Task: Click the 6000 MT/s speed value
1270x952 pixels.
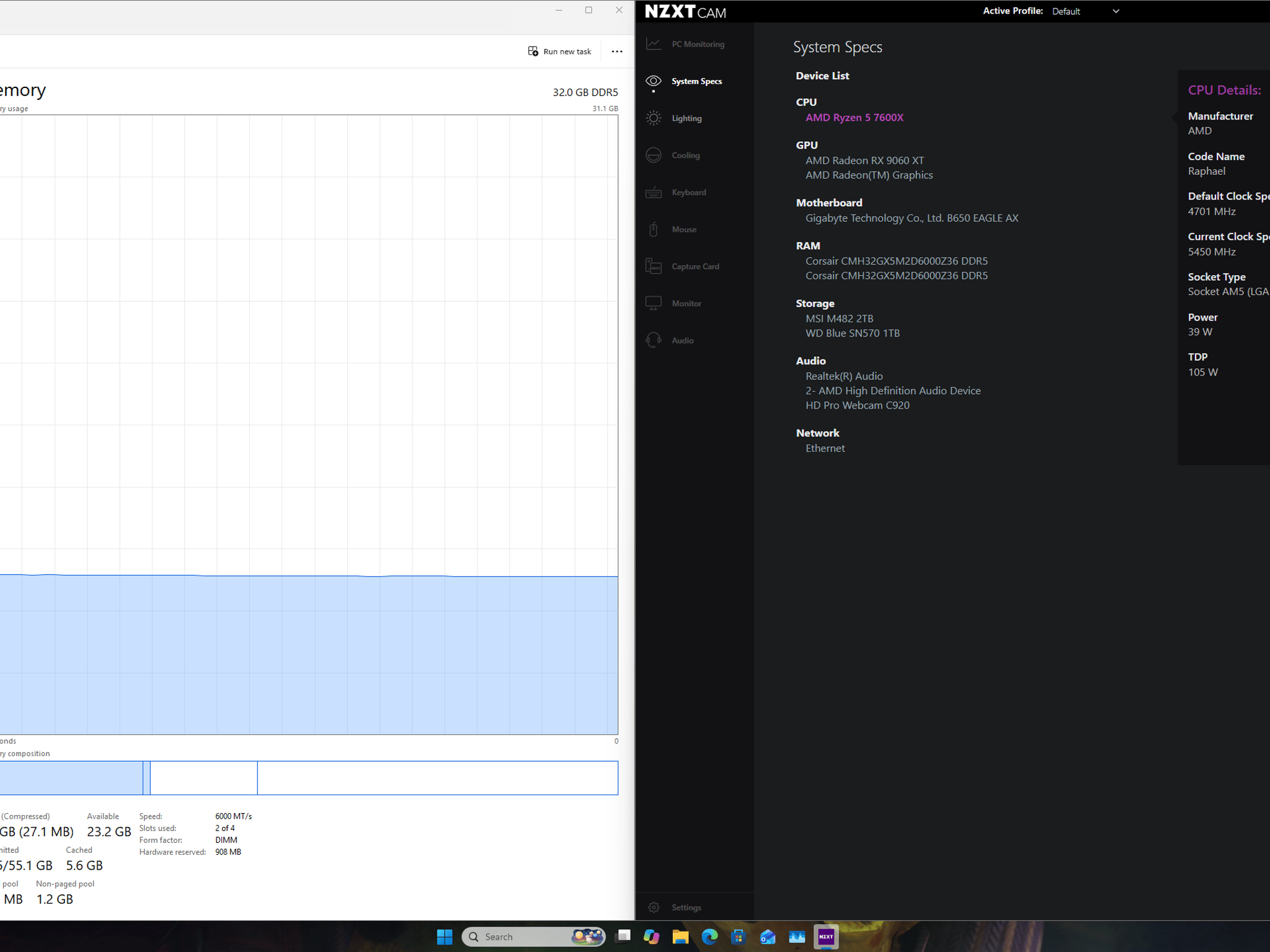Action: point(233,816)
